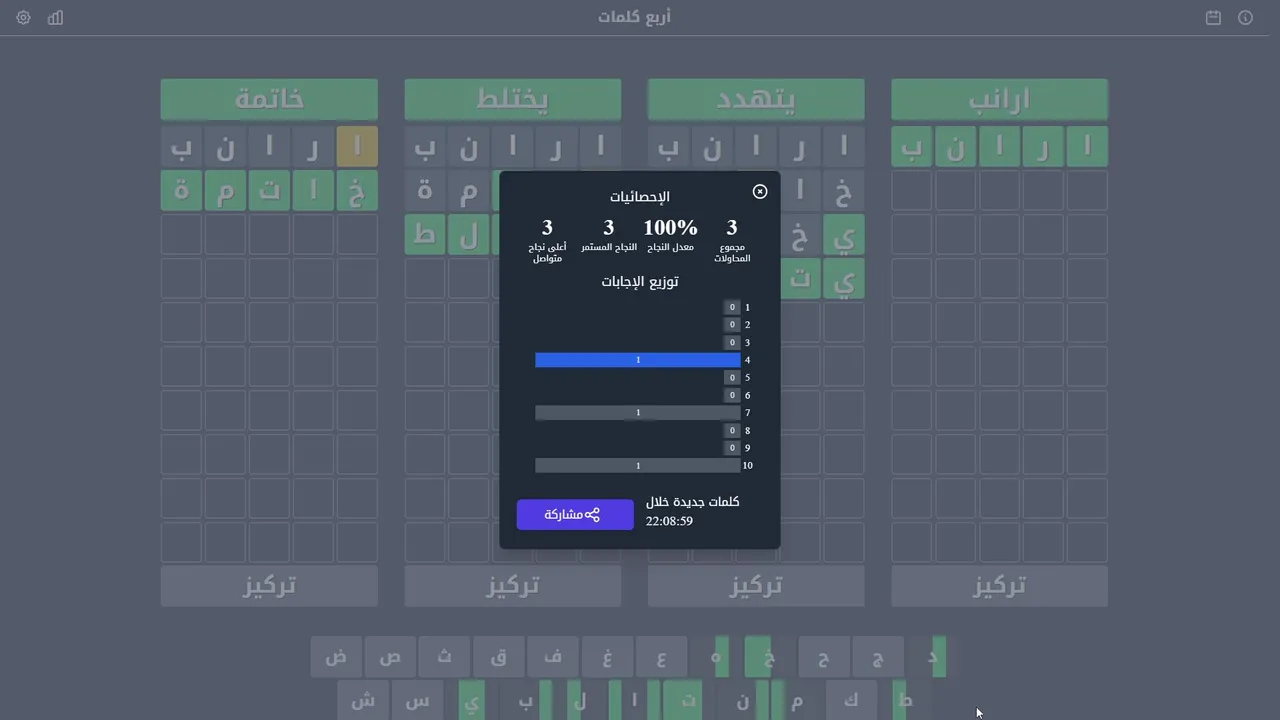This screenshot has height=720, width=1280.
Task: Click تركيز under the يتهدد board
Action: 756,586
